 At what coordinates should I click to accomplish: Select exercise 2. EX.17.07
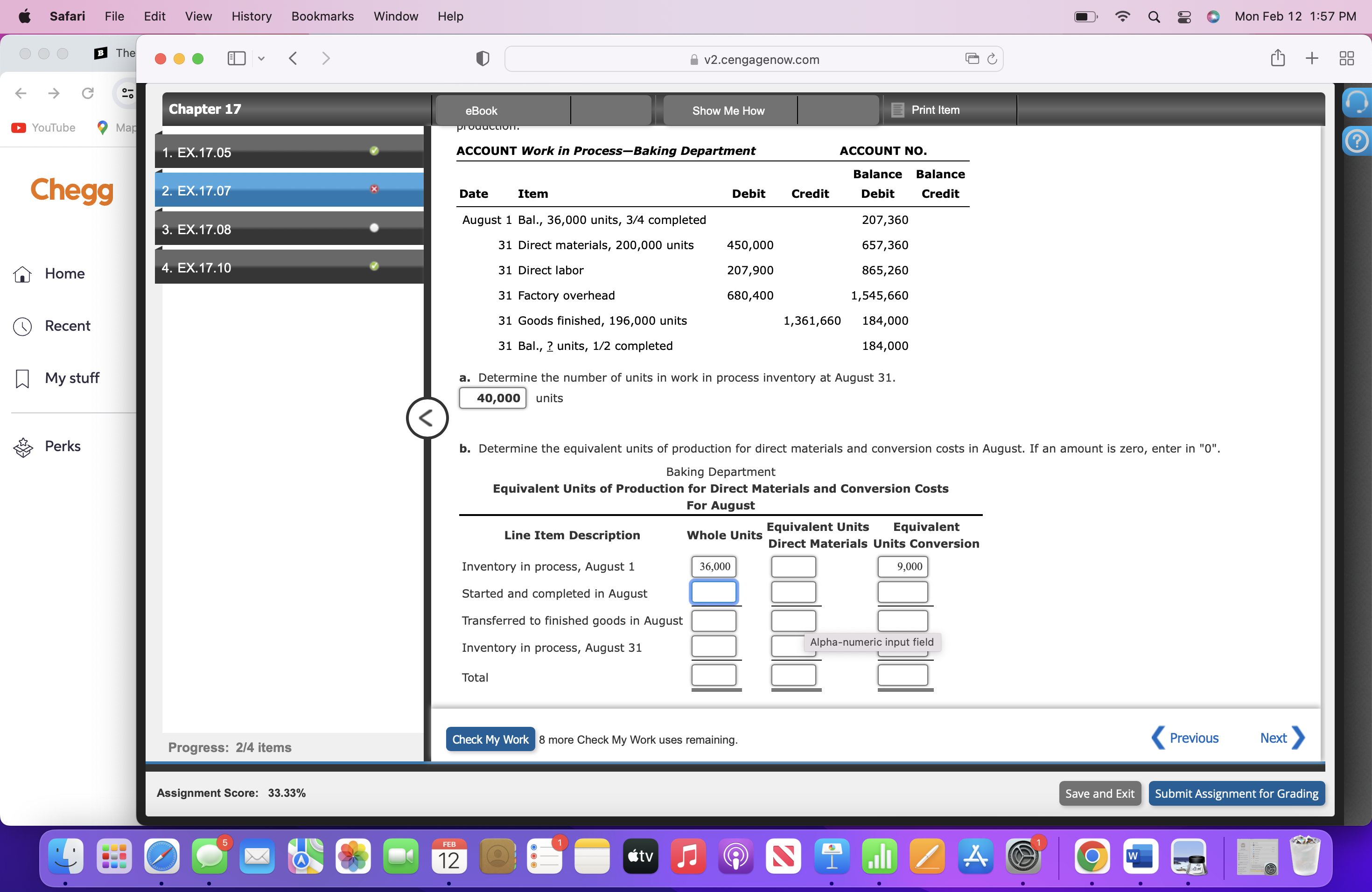coord(289,190)
